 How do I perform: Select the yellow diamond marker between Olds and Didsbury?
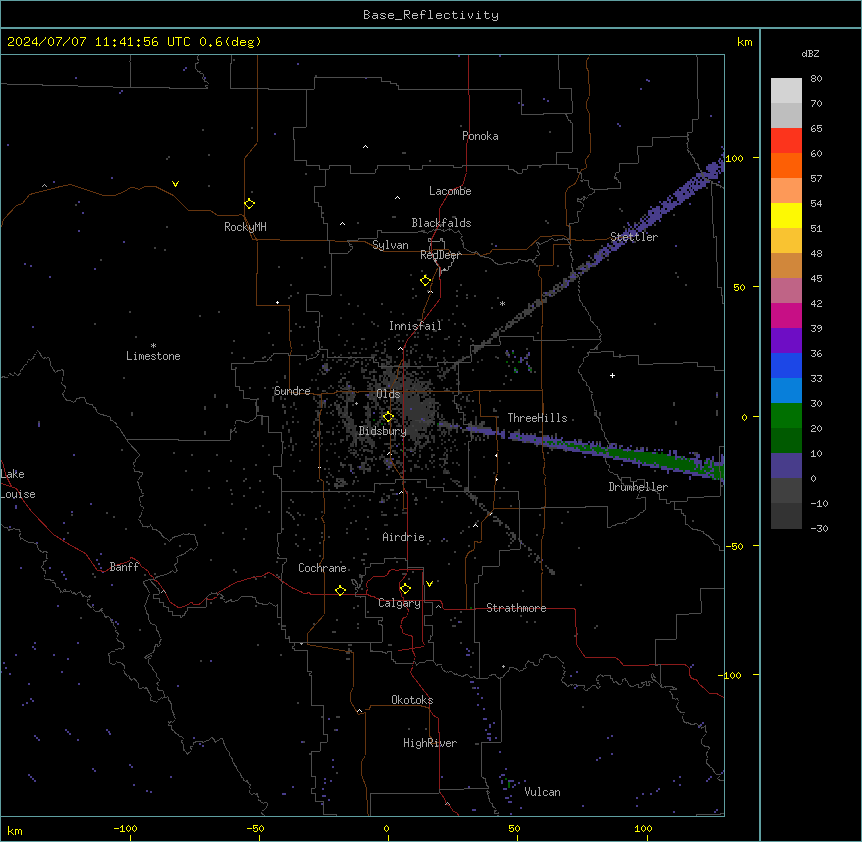pos(389,417)
